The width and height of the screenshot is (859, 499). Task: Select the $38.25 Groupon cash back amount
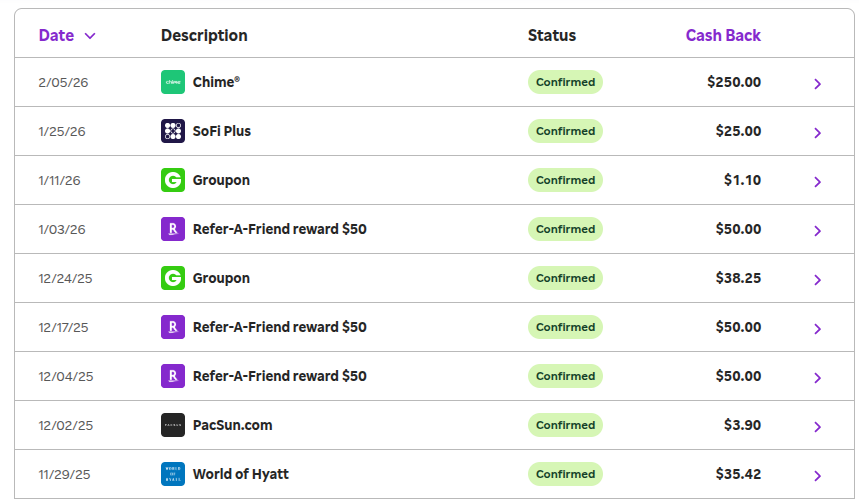tap(735, 278)
